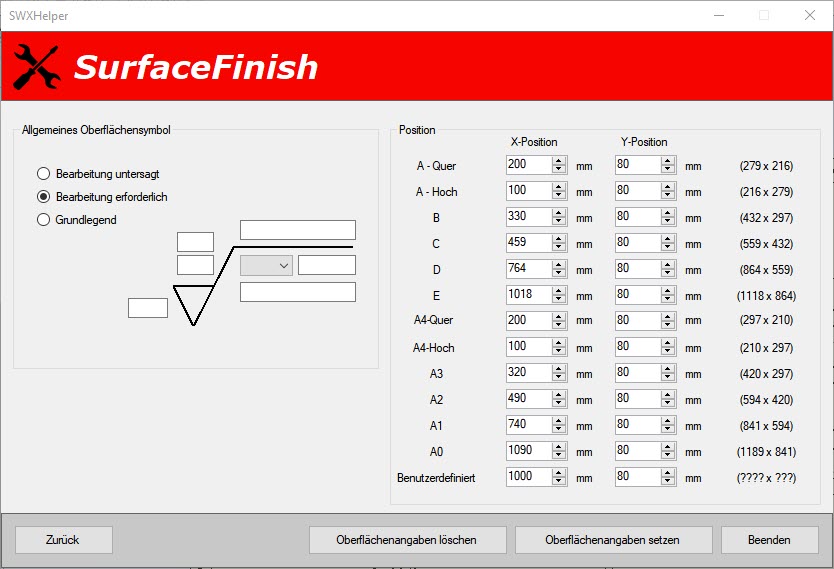Close the SWXHelper window
The height and width of the screenshot is (569, 834).
pos(810,15)
